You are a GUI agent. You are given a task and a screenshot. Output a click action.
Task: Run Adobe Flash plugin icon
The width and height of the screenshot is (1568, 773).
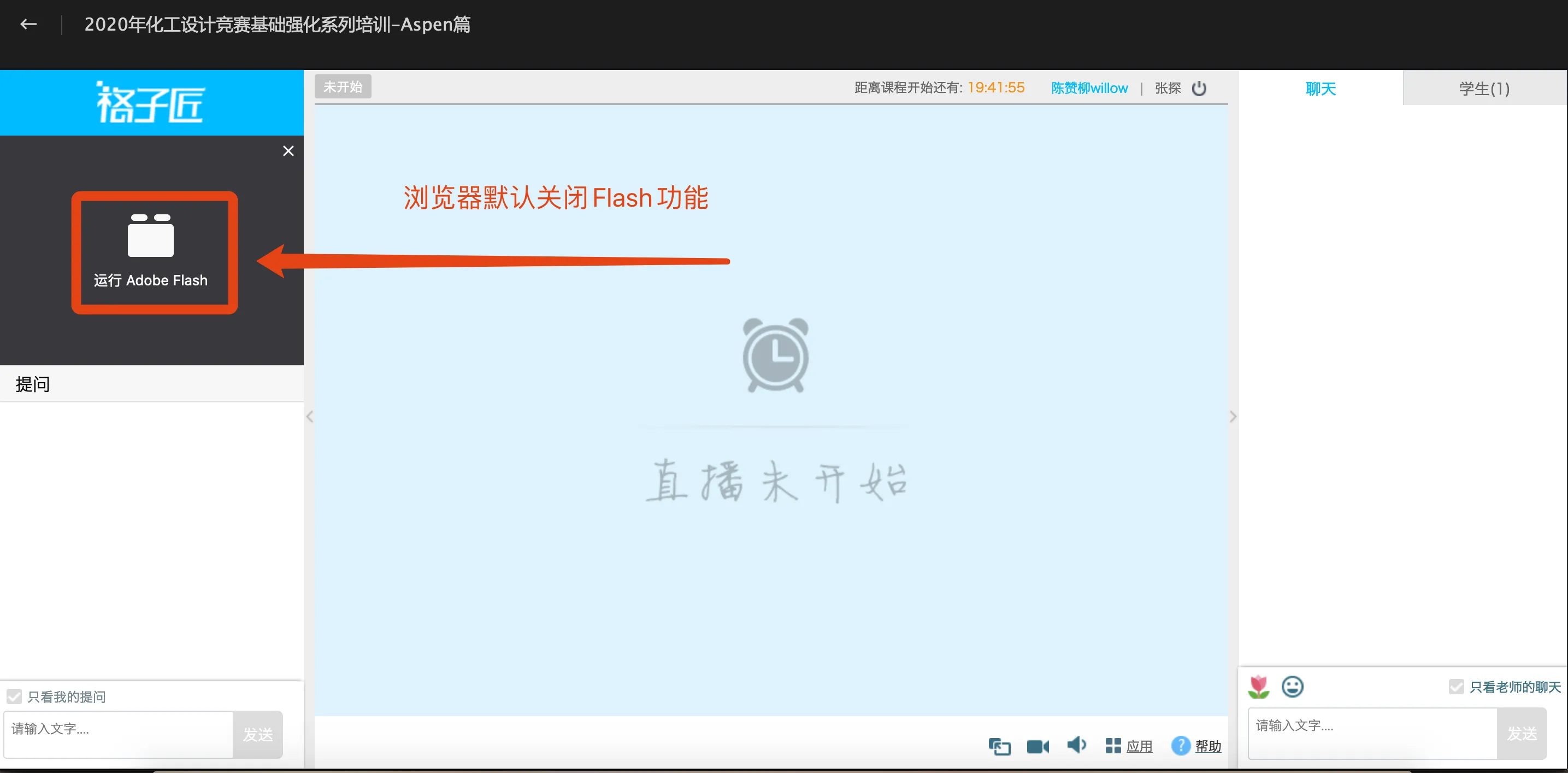click(x=151, y=236)
